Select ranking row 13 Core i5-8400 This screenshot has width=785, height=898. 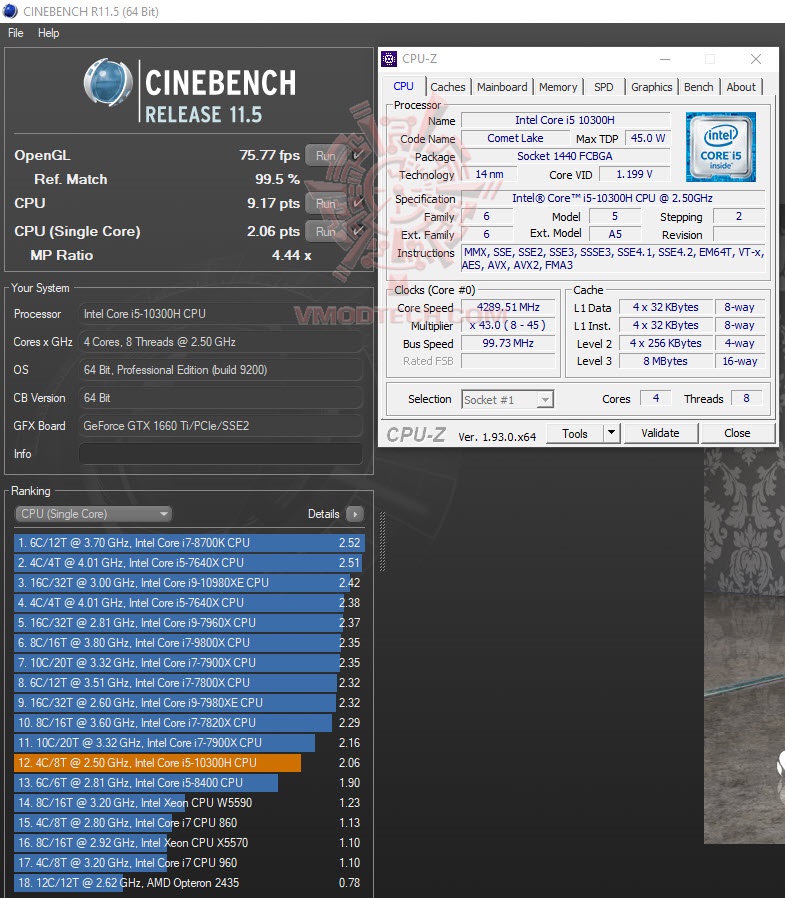189,783
